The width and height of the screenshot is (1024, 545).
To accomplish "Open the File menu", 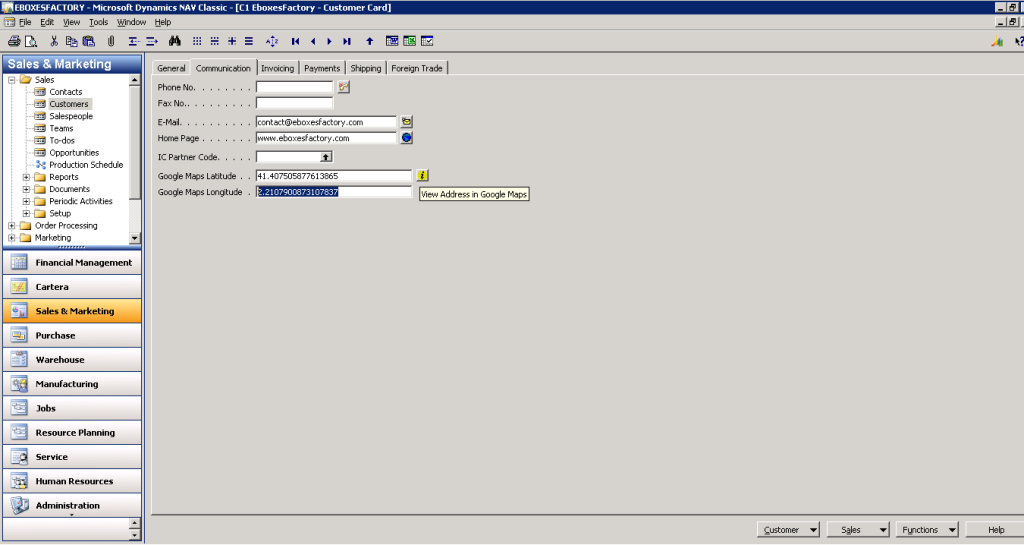I will click(25, 22).
